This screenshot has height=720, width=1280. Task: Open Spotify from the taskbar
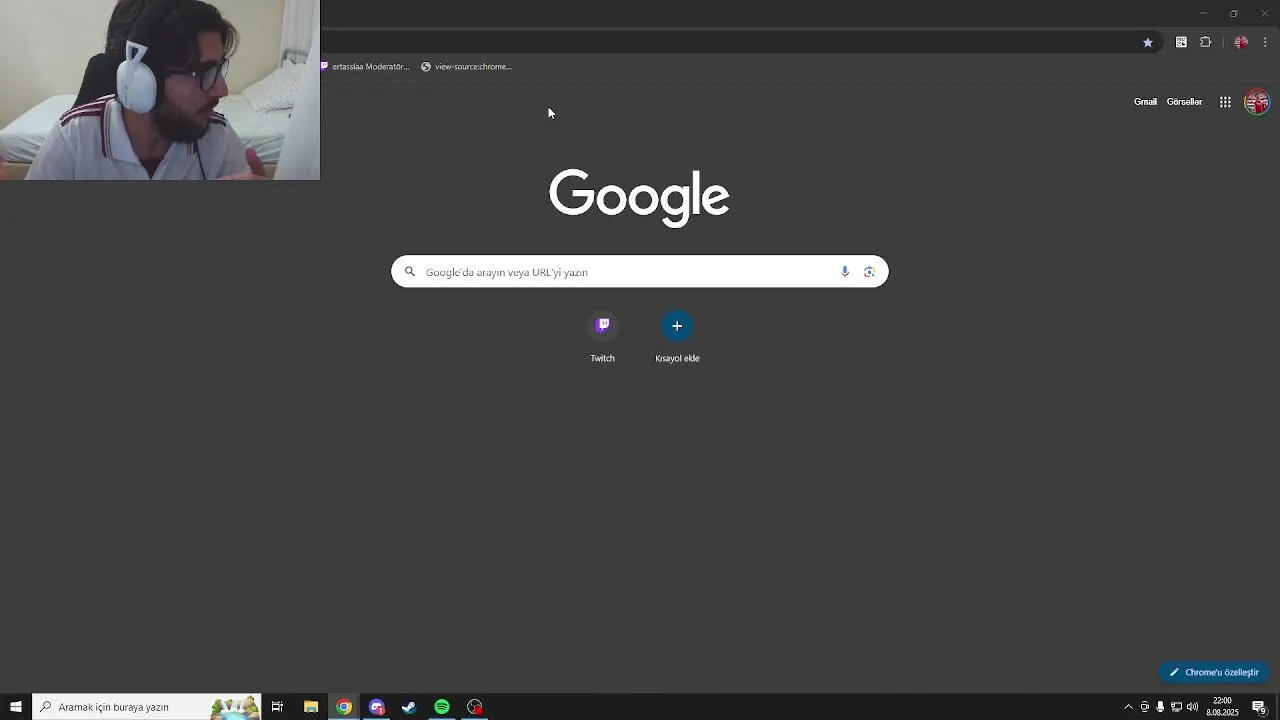point(442,707)
